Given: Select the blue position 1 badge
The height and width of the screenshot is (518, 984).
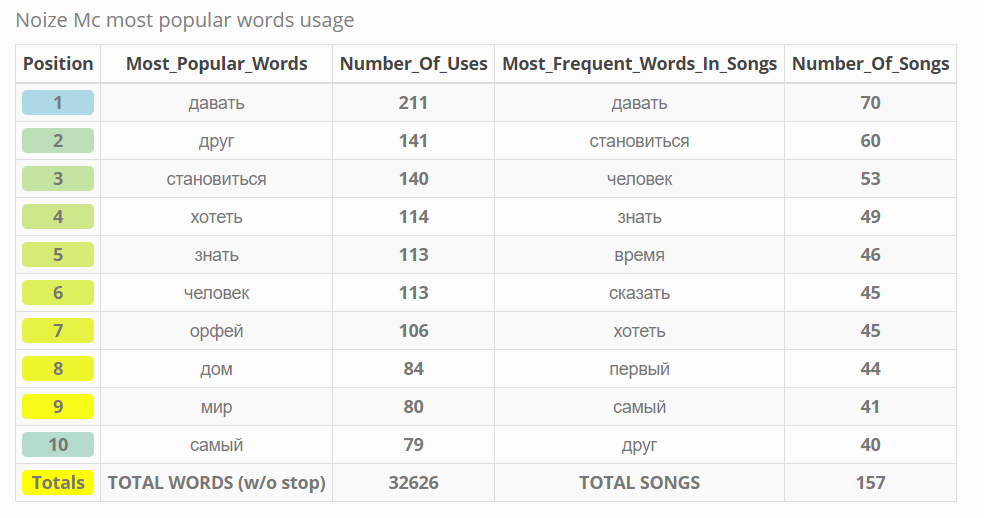Looking at the screenshot, I should pyautogui.click(x=58, y=102).
